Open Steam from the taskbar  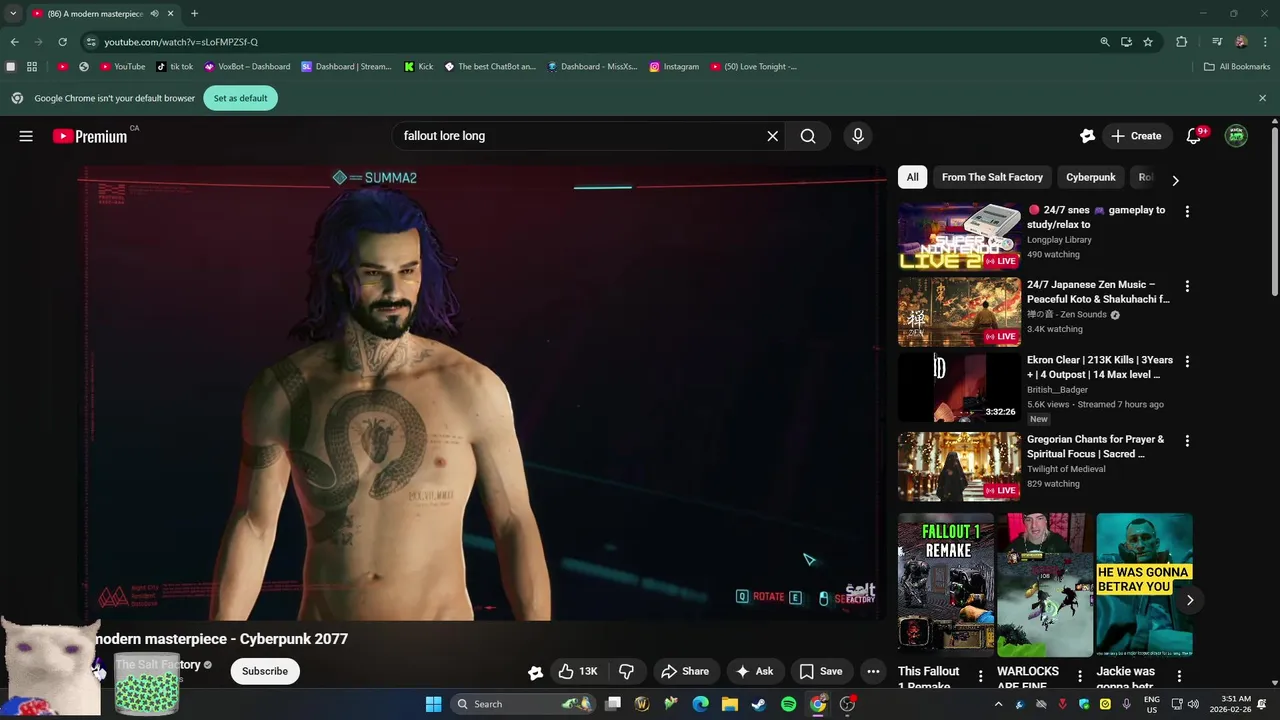pyautogui.click(x=759, y=704)
